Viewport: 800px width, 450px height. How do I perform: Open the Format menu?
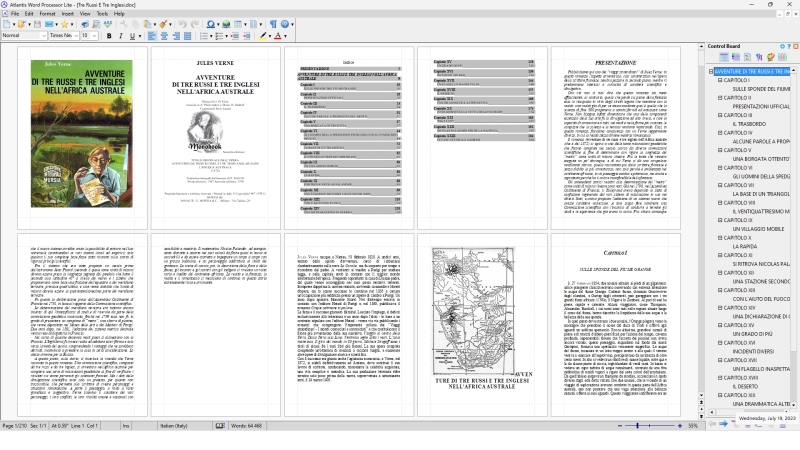tap(47, 14)
